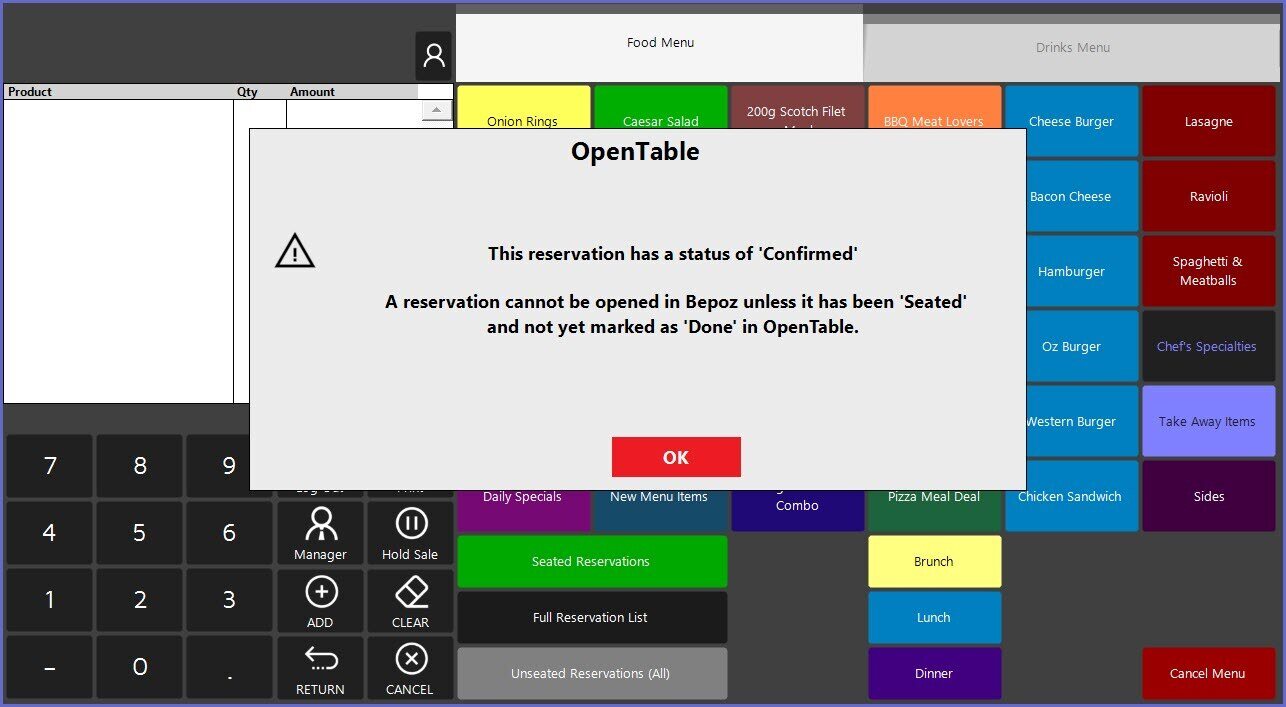Open Take Away Items
The height and width of the screenshot is (707, 1286).
coord(1209,421)
